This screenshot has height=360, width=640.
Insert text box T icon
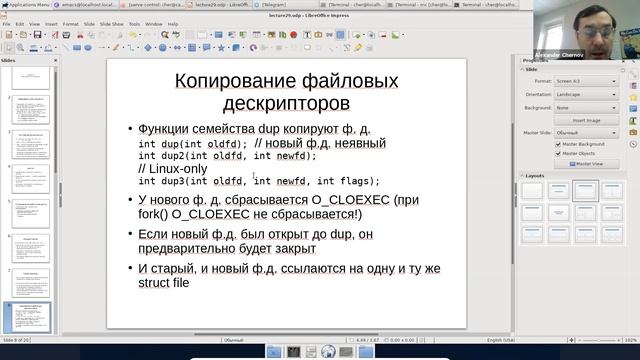pos(307,35)
